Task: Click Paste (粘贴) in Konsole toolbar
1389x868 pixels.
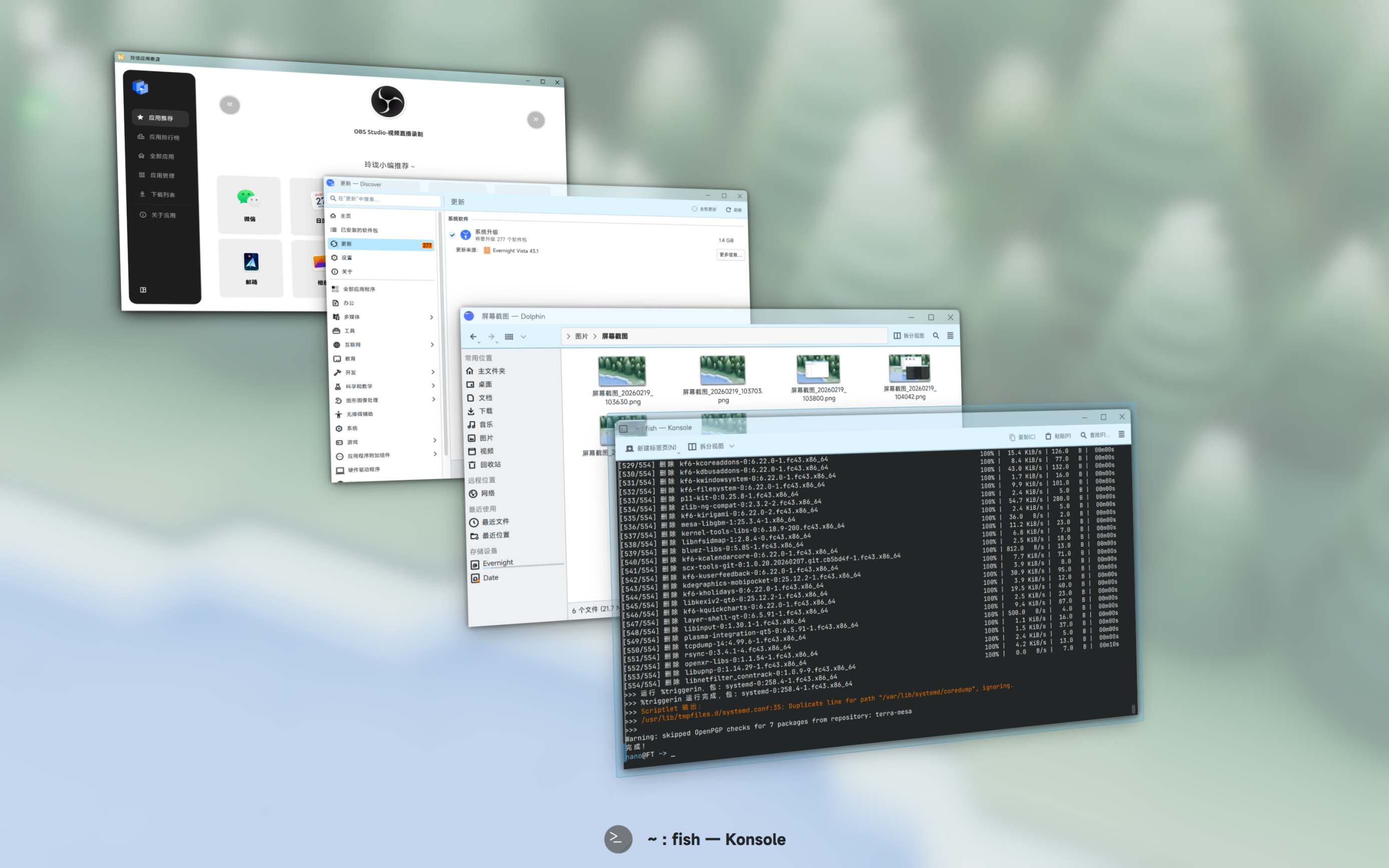Action: (1058, 436)
